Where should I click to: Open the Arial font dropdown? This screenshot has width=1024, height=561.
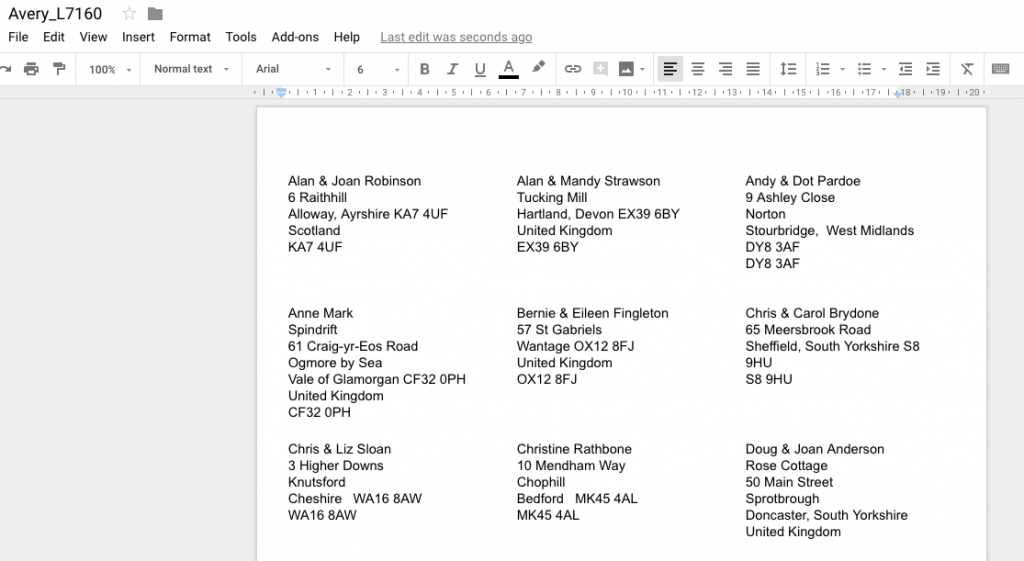pos(293,69)
